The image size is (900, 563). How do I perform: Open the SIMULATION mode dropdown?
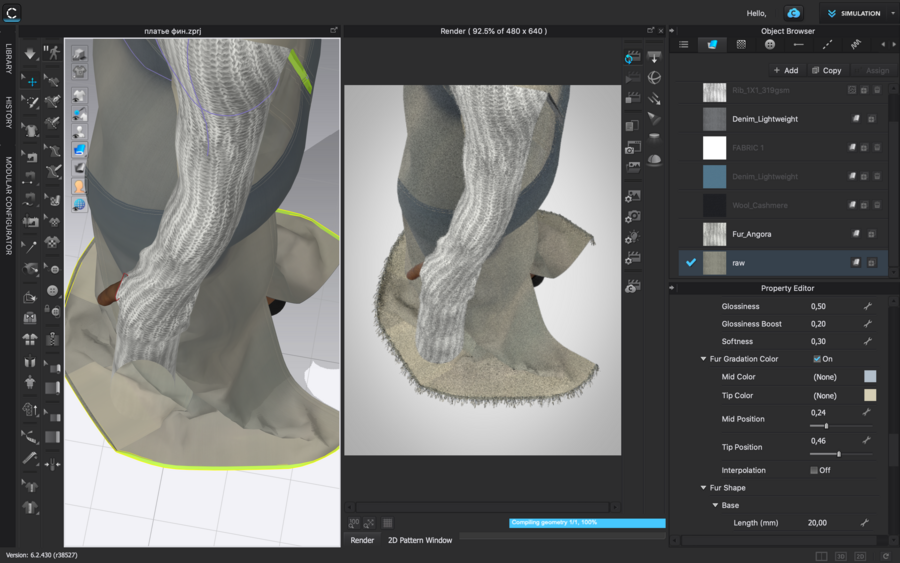859,13
